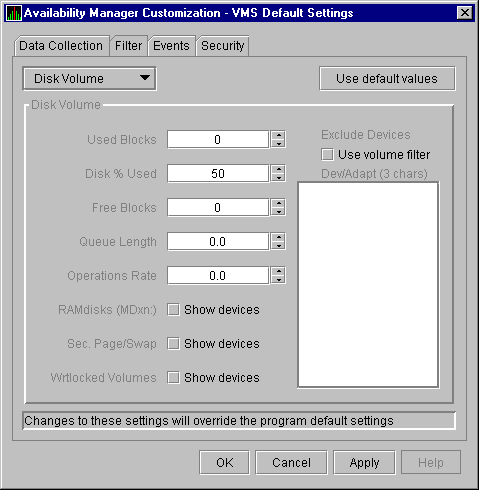Increase the Free Blocks spinner value
This screenshot has width=479, height=490.
tap(278, 203)
